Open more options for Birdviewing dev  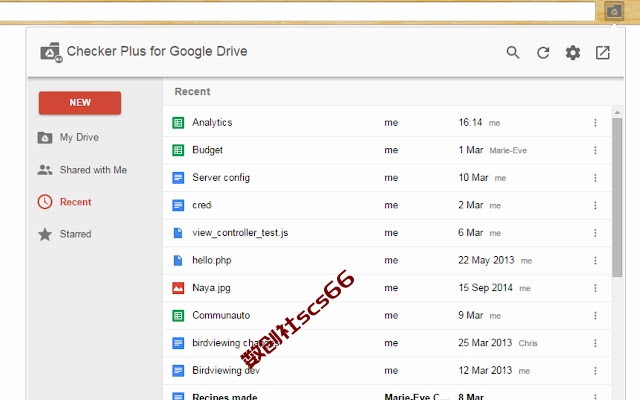(x=595, y=371)
